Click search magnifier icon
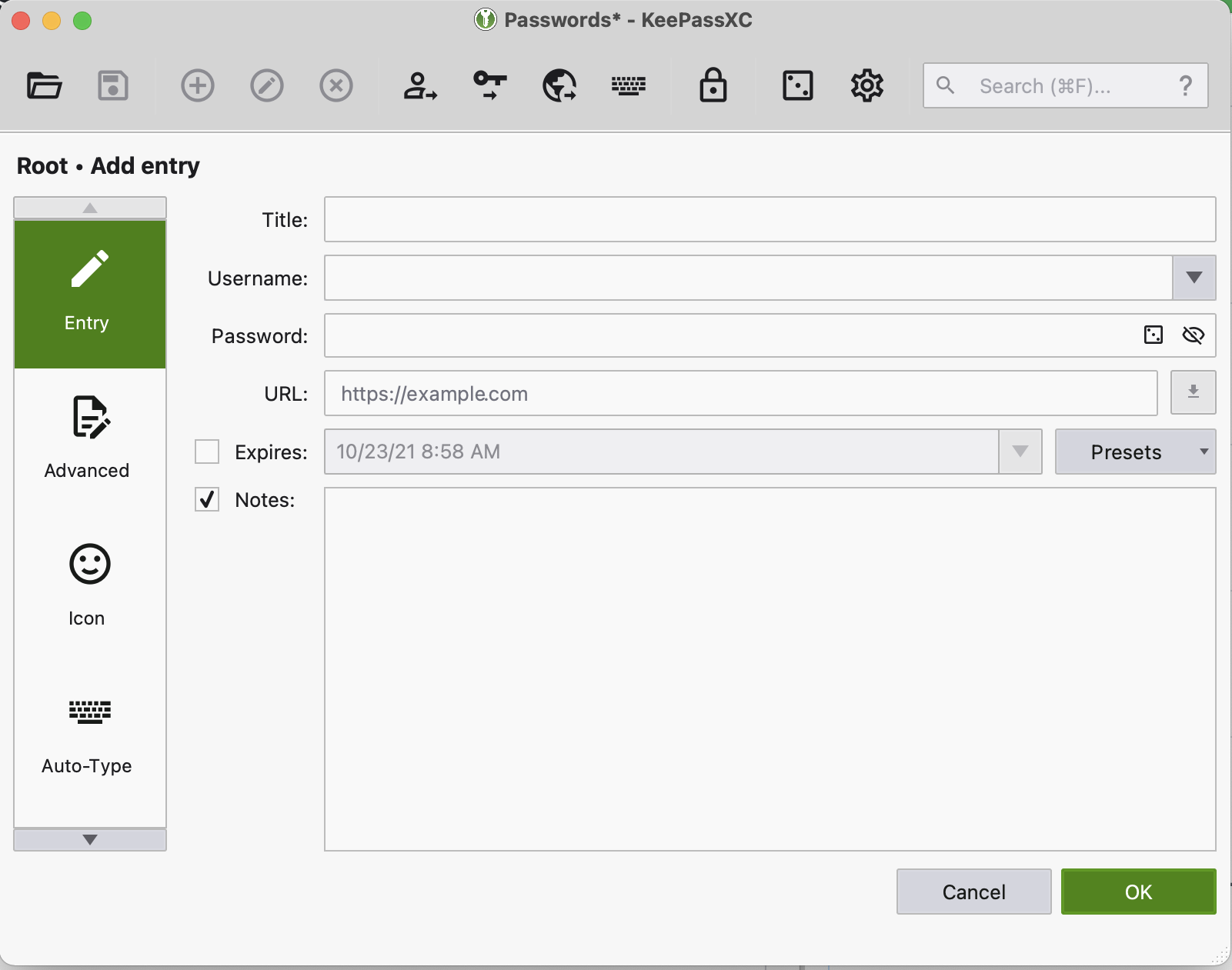Viewport: 1232px width, 970px height. [946, 85]
